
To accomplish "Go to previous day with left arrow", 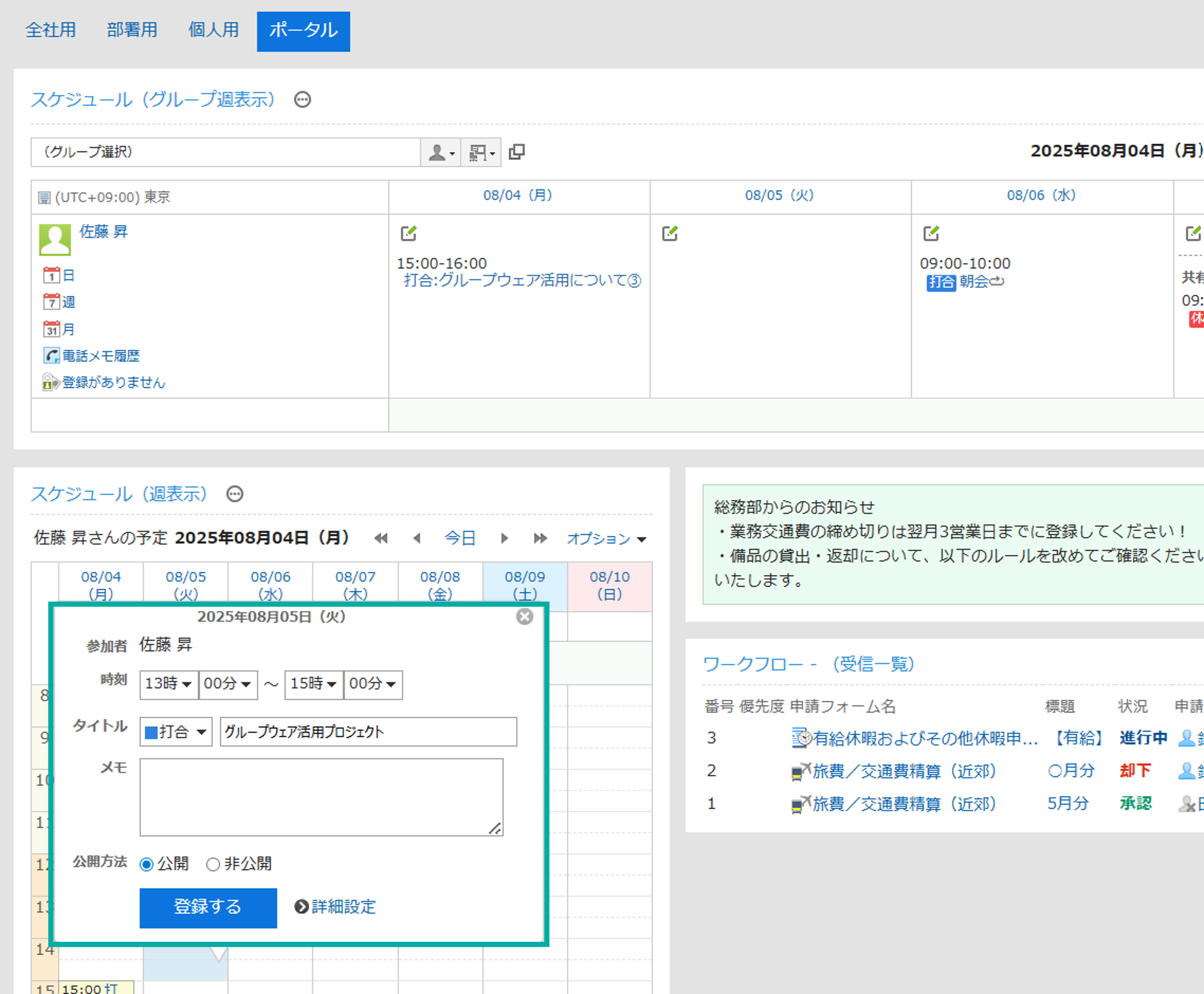I will [x=417, y=538].
